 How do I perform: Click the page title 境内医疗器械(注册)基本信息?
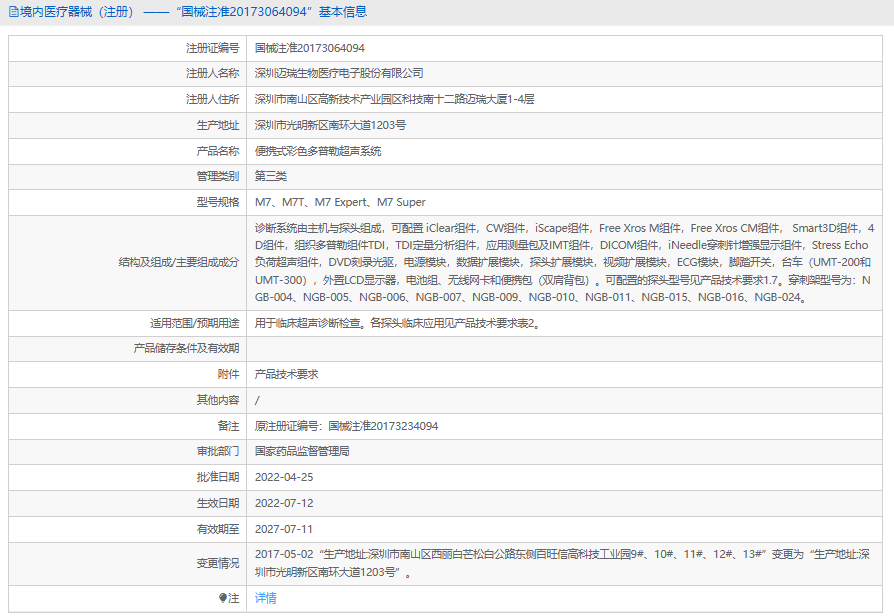(193, 12)
